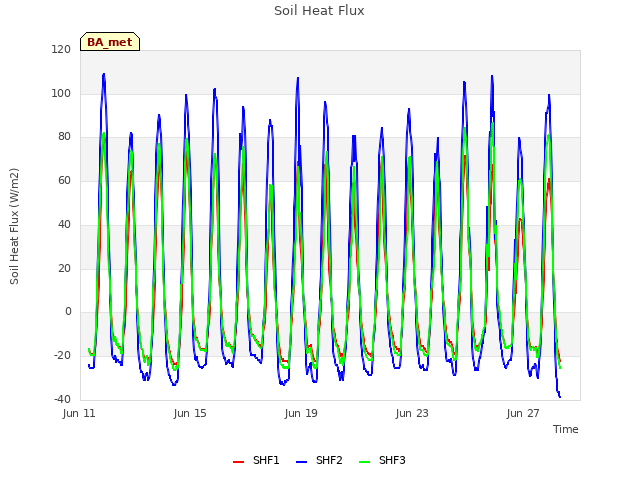Viewport: 640px width, 480px height.
Task: Click the -20 y-axis tick label
Action: (x=62, y=356)
